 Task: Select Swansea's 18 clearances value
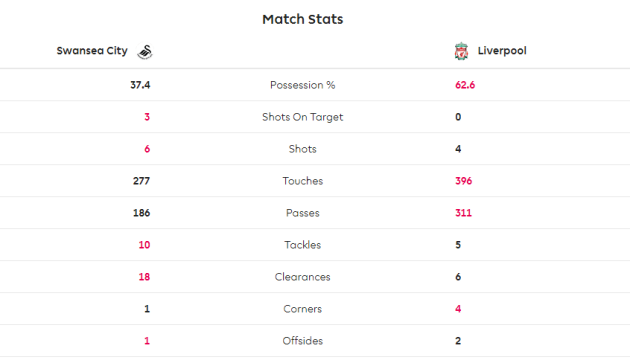click(144, 277)
